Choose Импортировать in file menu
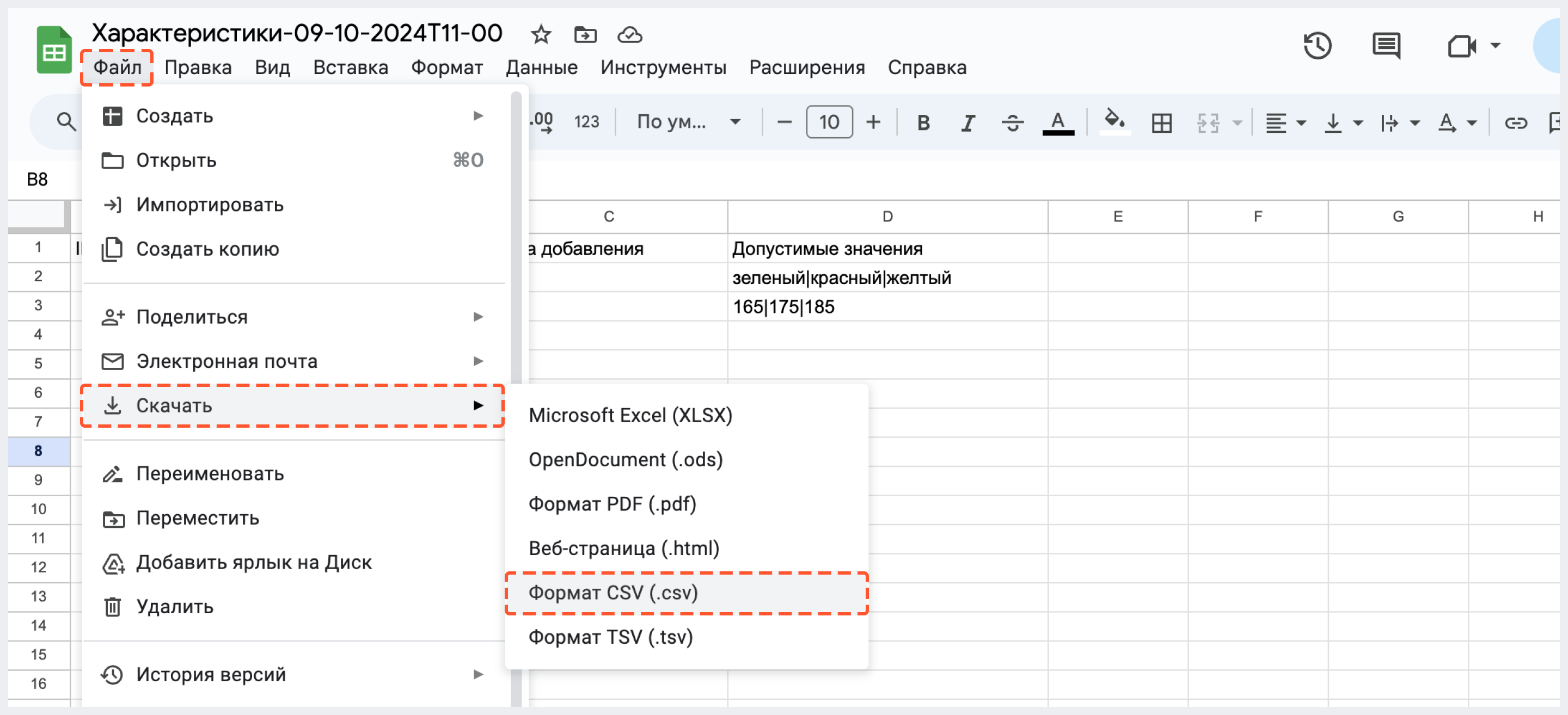 [293, 205]
